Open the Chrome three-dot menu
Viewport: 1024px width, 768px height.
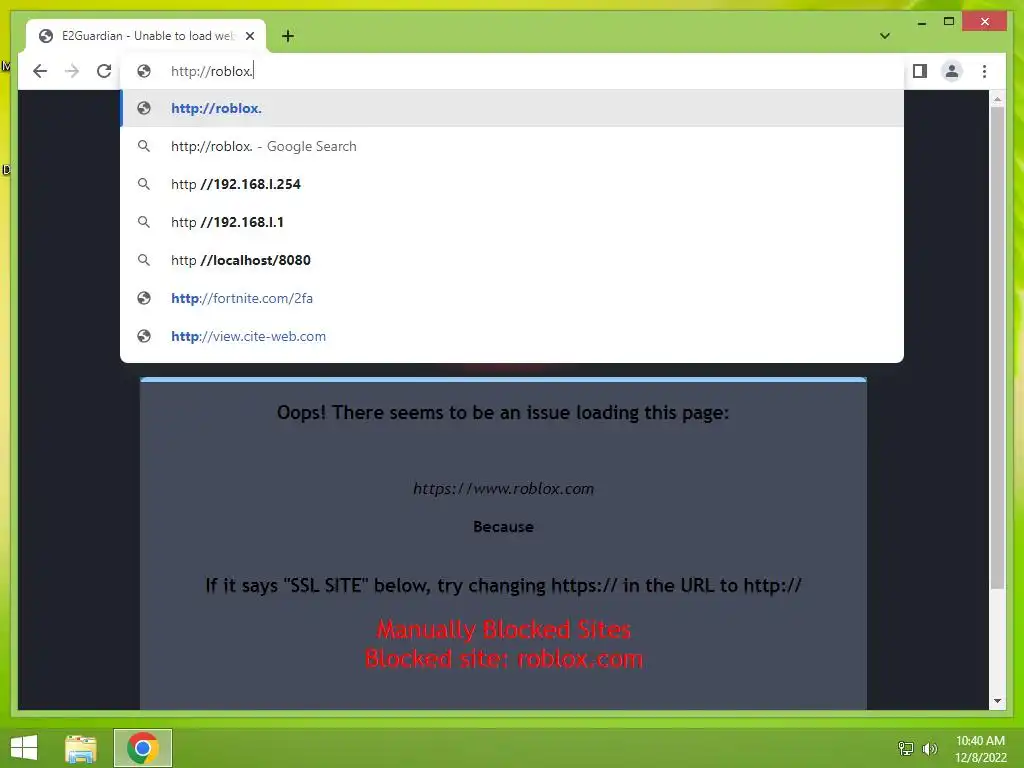point(984,71)
